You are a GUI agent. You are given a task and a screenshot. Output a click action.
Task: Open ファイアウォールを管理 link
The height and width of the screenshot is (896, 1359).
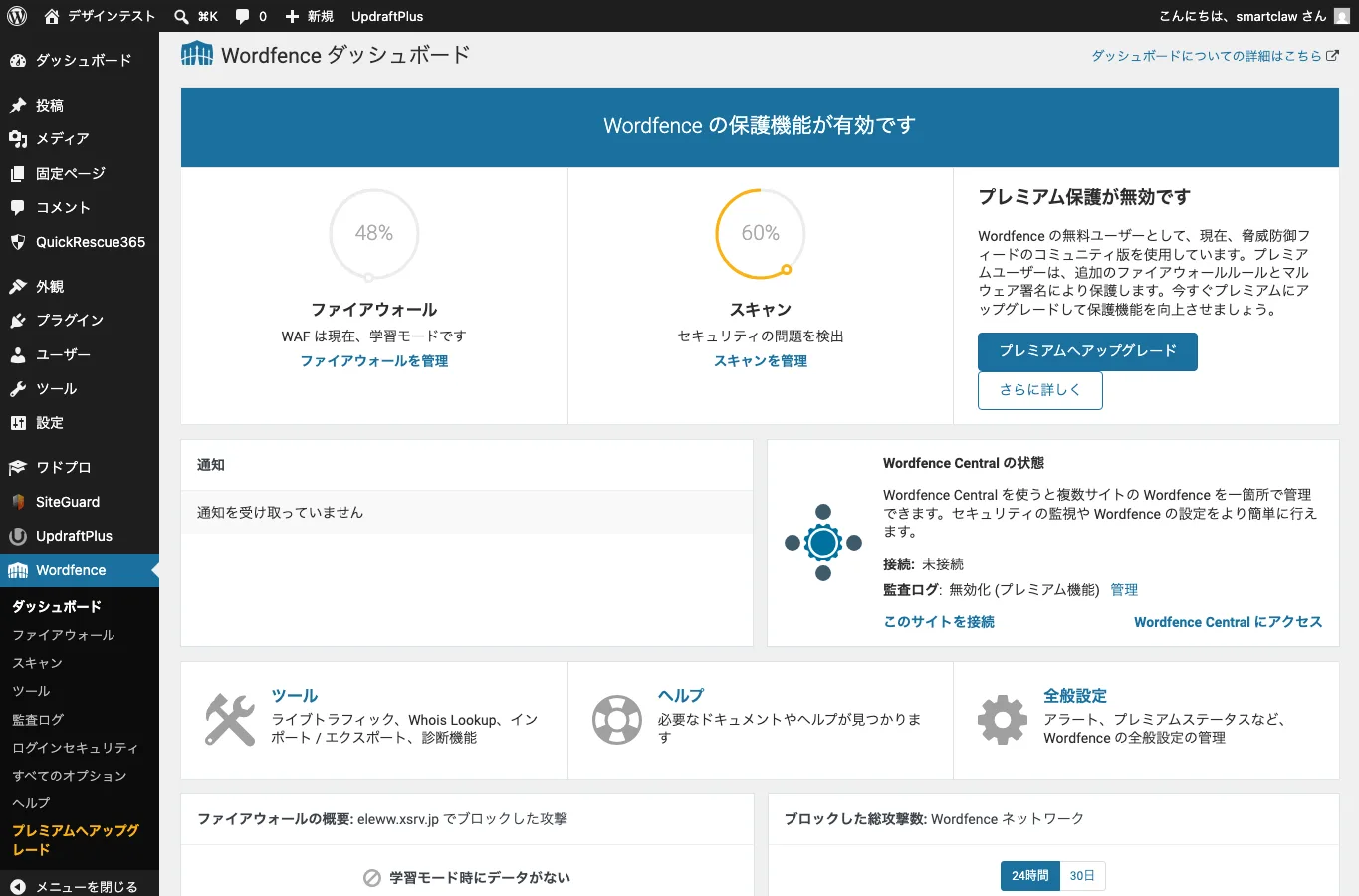(374, 361)
